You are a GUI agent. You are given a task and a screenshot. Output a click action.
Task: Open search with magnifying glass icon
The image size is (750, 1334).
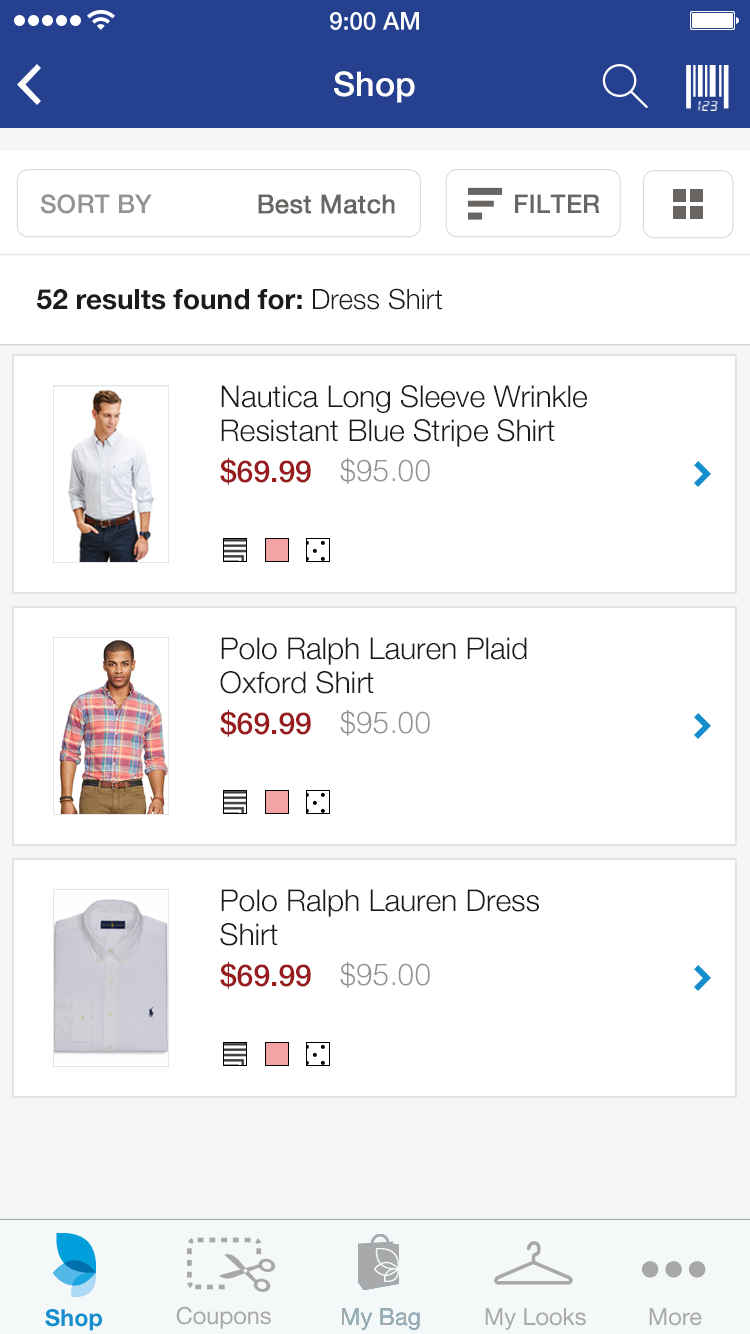(625, 86)
